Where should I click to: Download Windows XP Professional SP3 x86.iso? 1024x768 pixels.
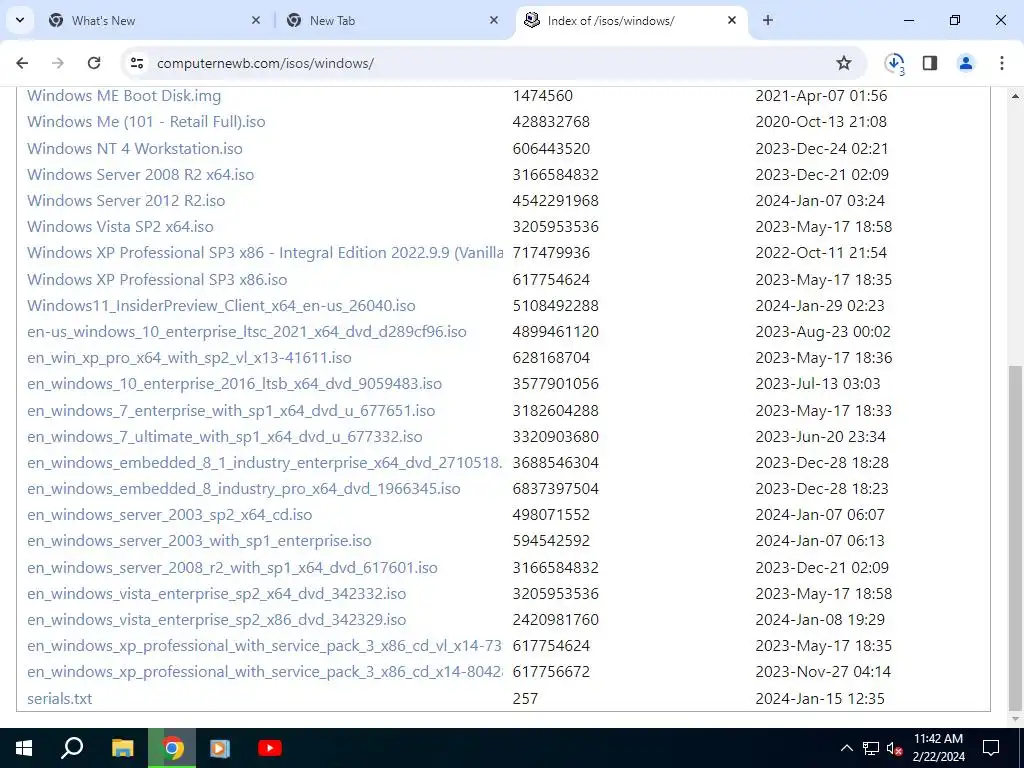click(x=157, y=280)
